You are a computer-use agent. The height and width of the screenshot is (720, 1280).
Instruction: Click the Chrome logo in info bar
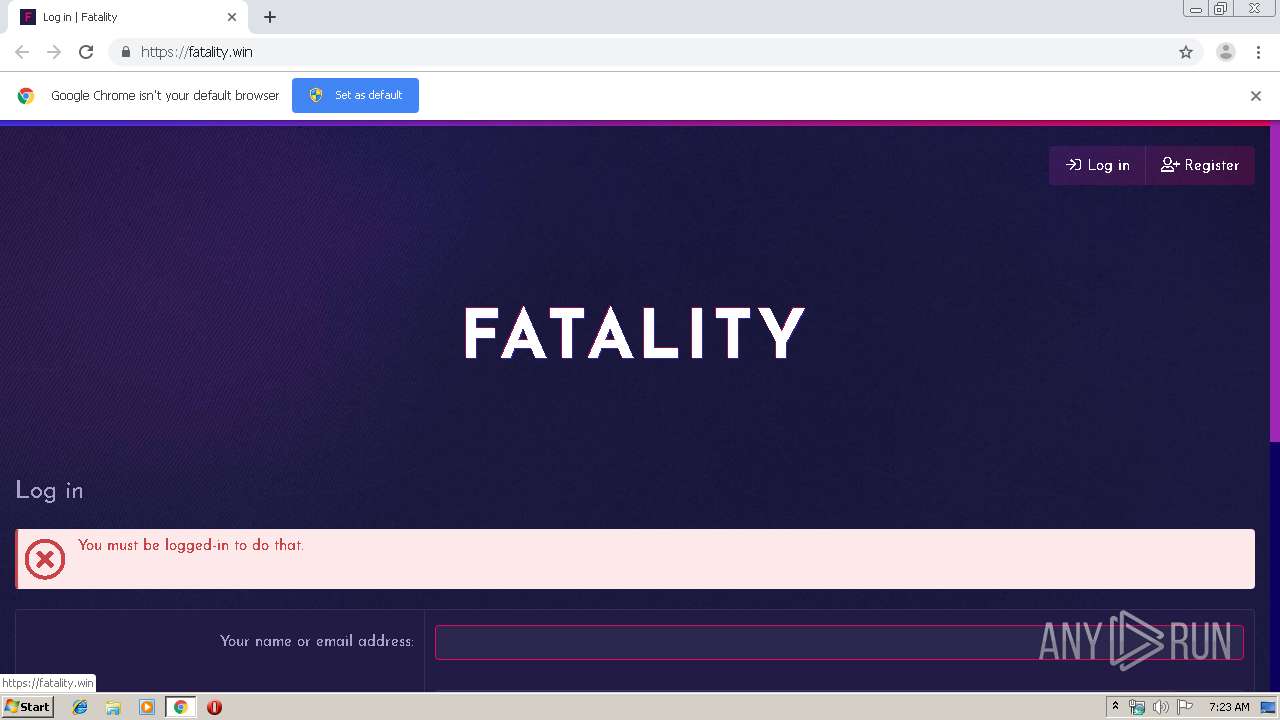[26, 96]
